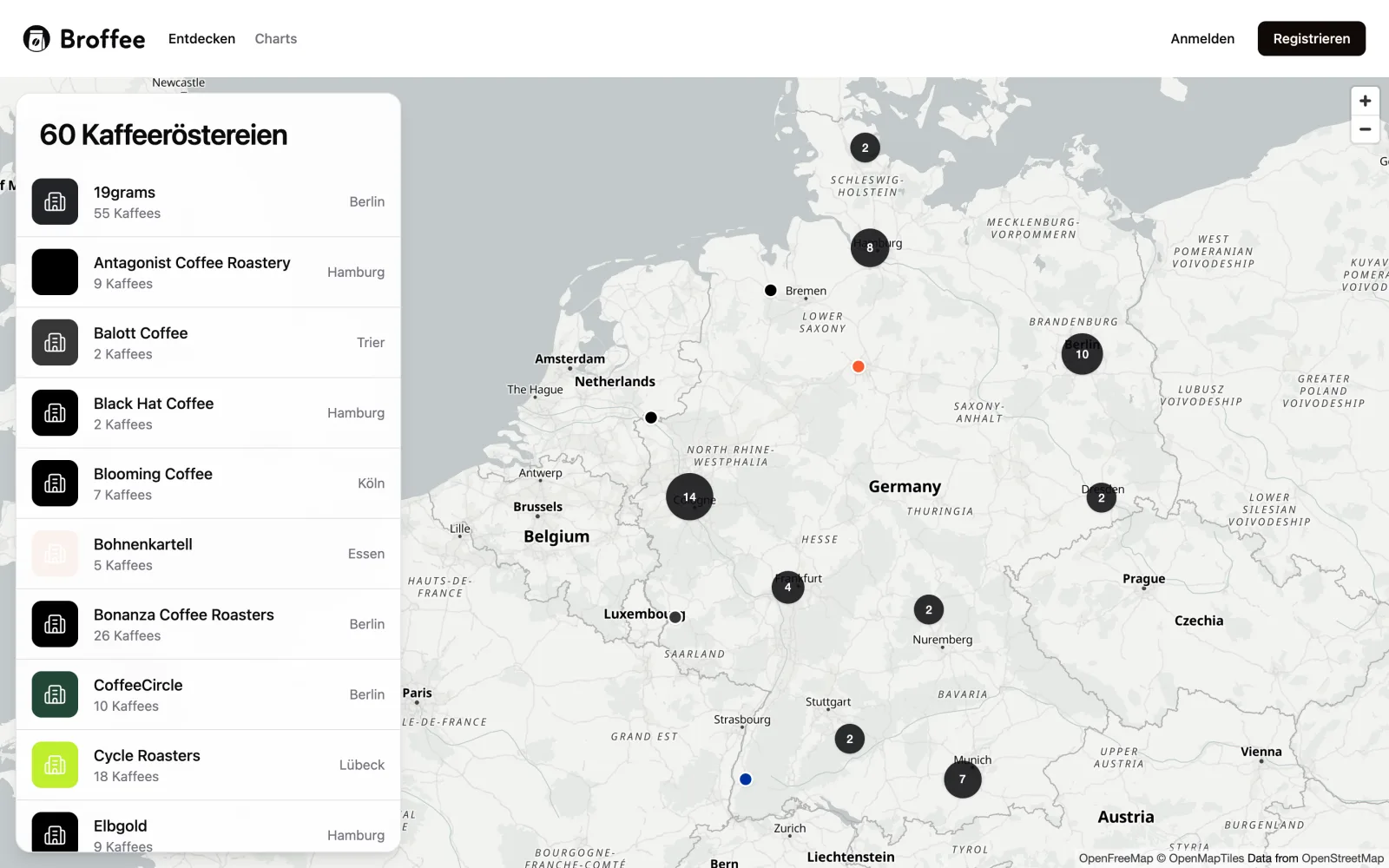The image size is (1389, 868).
Task: Click the Hamburg location of Black Hat Coffee
Action: 356,412
